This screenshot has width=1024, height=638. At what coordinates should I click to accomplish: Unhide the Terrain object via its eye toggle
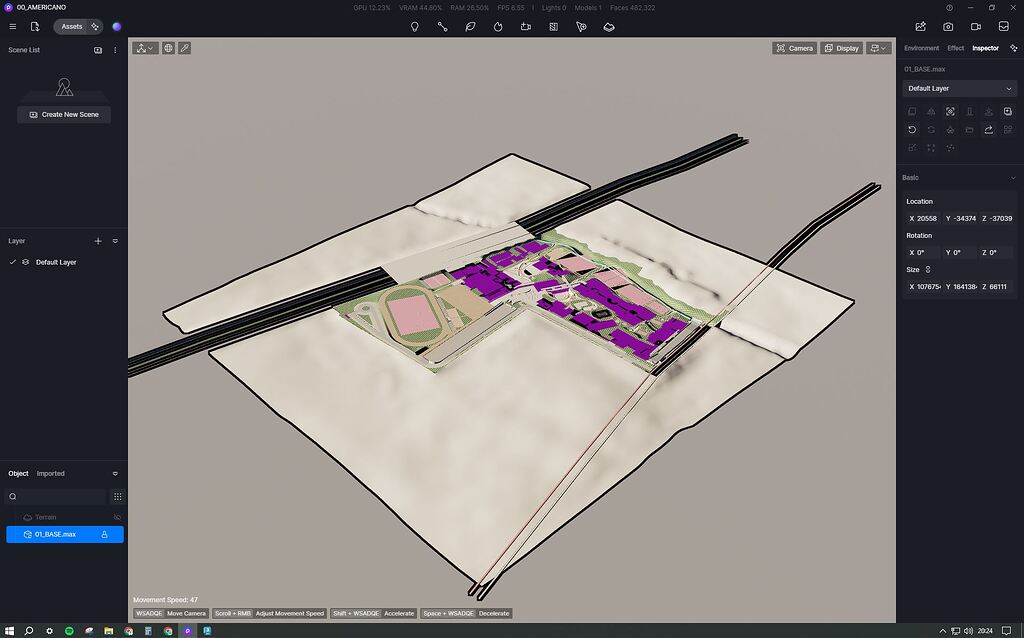click(x=116, y=517)
